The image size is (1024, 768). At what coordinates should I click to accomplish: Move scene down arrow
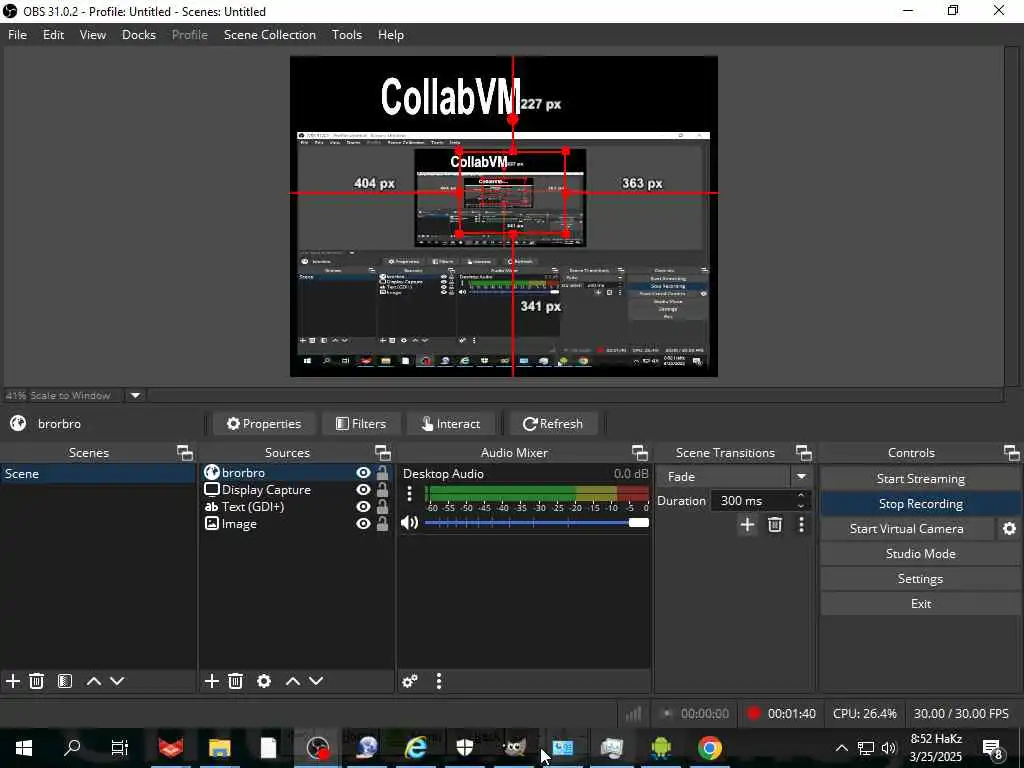117,681
